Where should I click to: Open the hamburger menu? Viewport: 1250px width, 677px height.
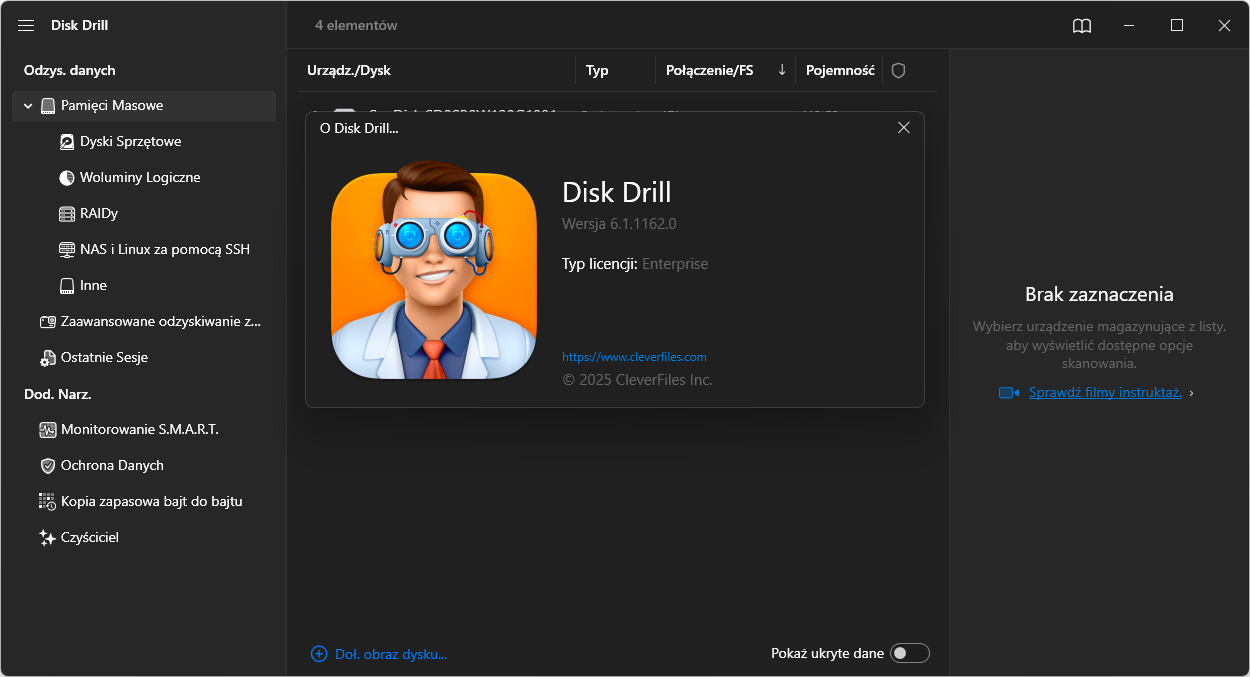click(26, 25)
